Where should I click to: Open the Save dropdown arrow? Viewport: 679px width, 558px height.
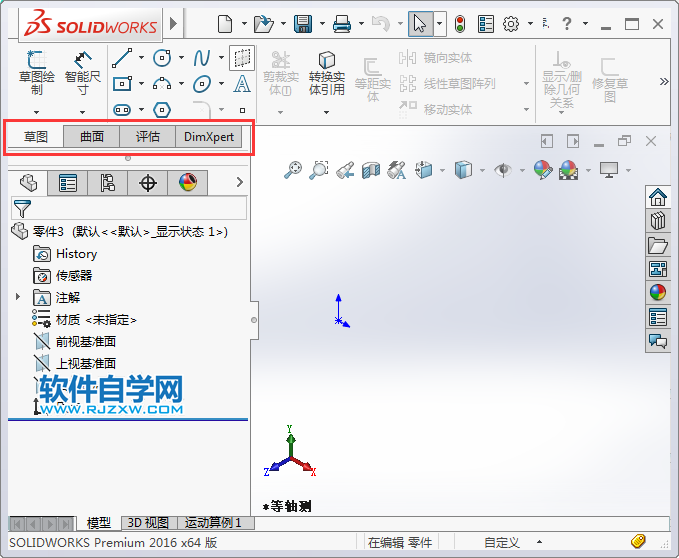click(322, 24)
